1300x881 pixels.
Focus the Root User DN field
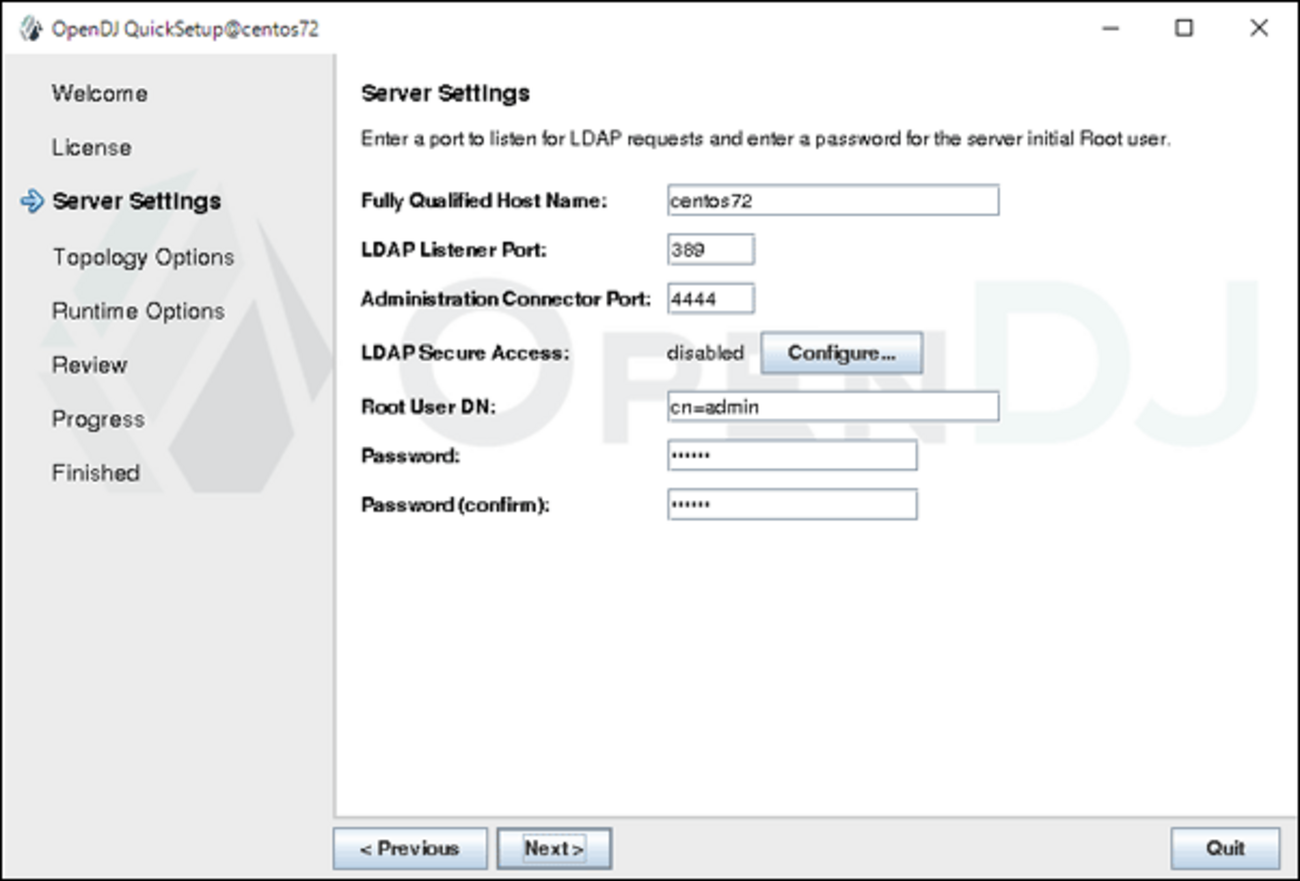point(833,406)
